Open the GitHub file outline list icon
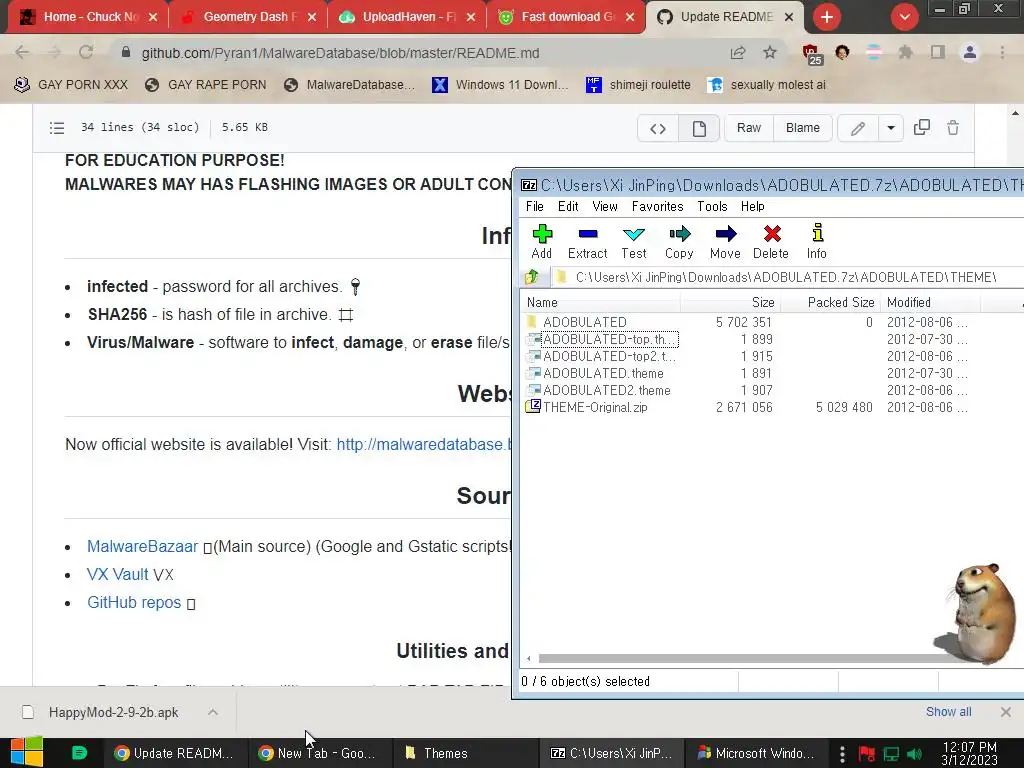 click(57, 127)
